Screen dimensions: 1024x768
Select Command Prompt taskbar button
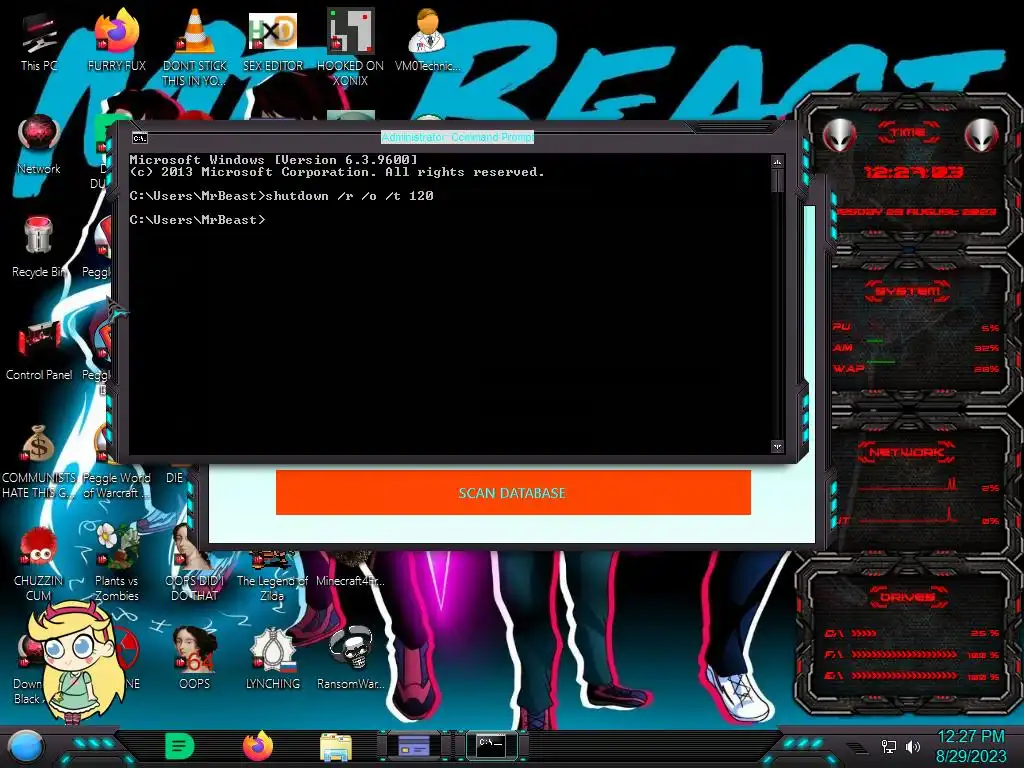click(492, 745)
